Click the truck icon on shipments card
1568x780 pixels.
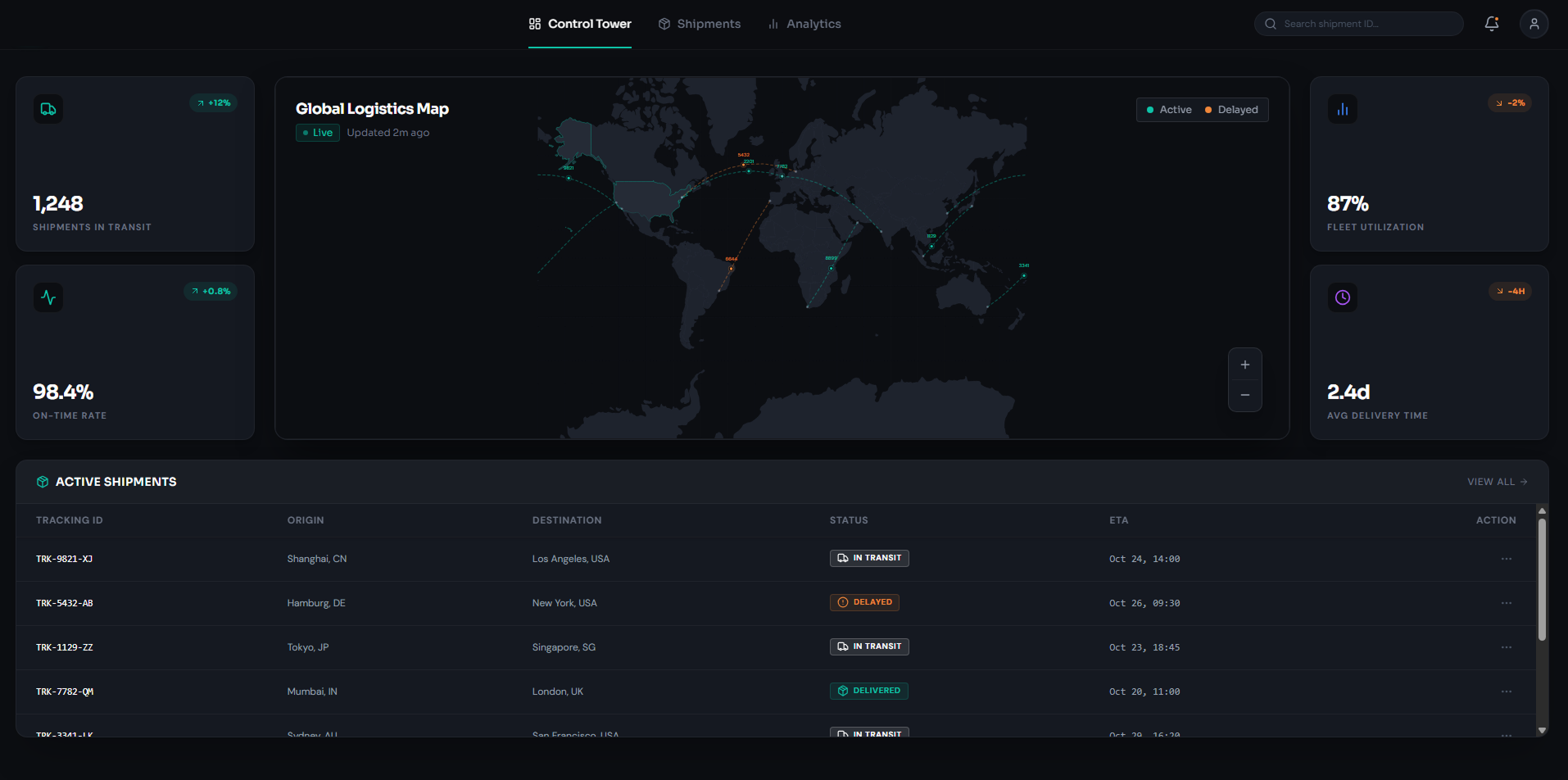pyautogui.click(x=48, y=108)
